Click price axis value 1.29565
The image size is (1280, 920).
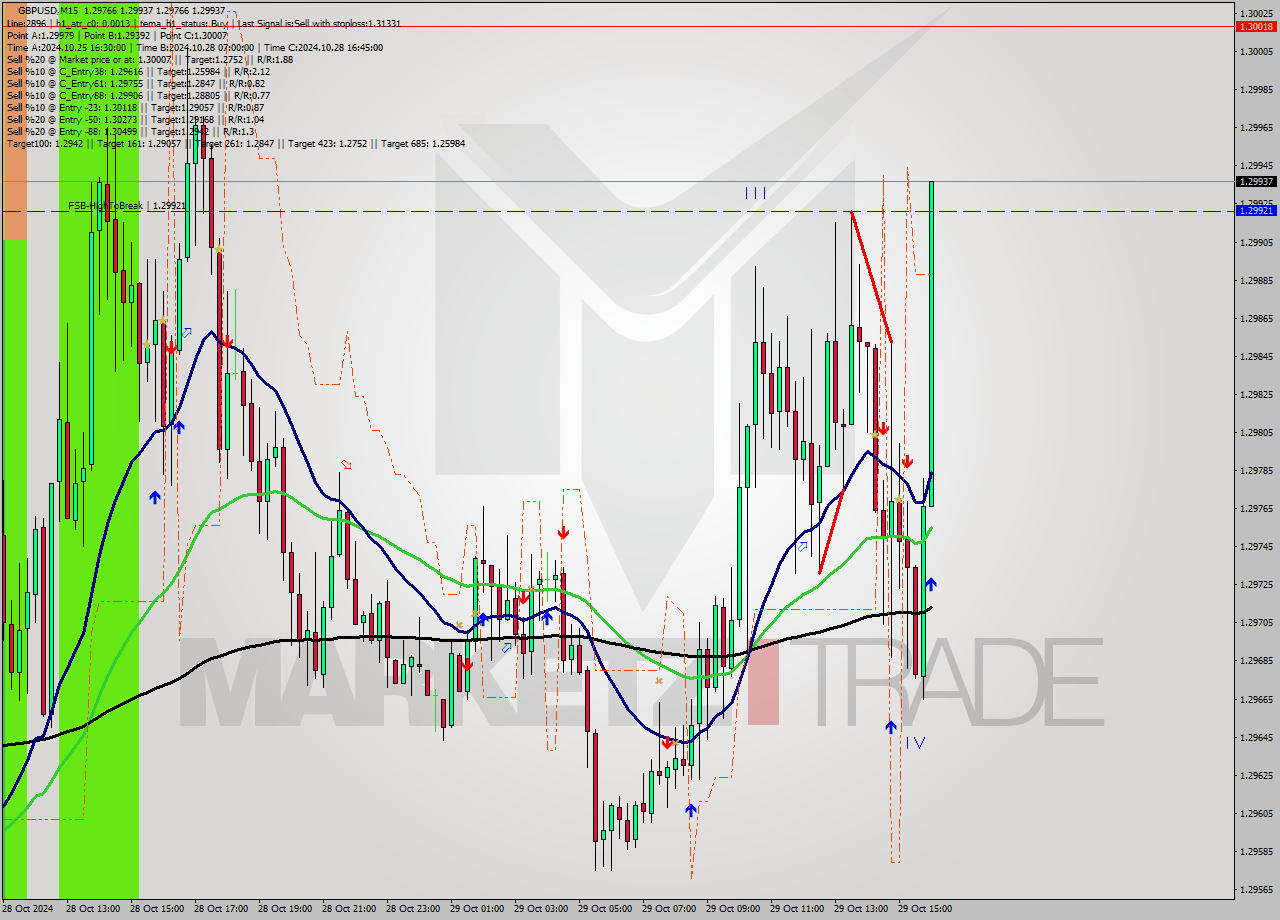[1256, 889]
